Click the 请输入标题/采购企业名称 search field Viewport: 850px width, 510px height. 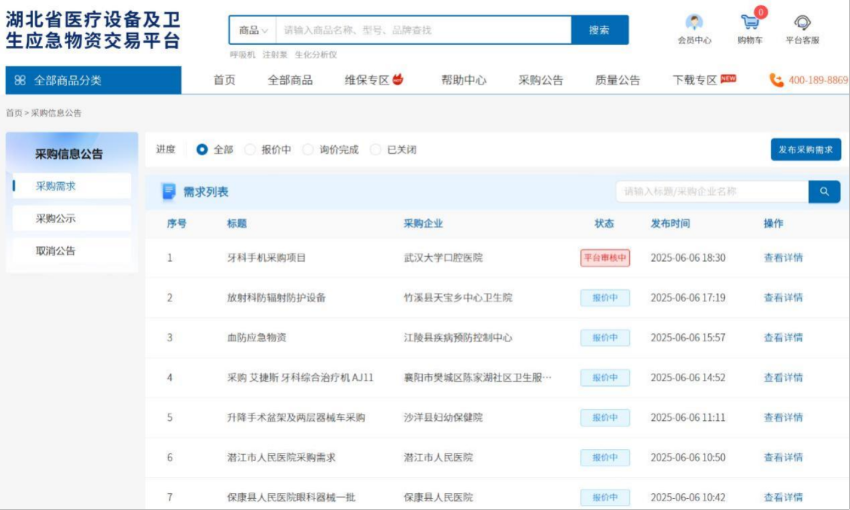pos(712,191)
